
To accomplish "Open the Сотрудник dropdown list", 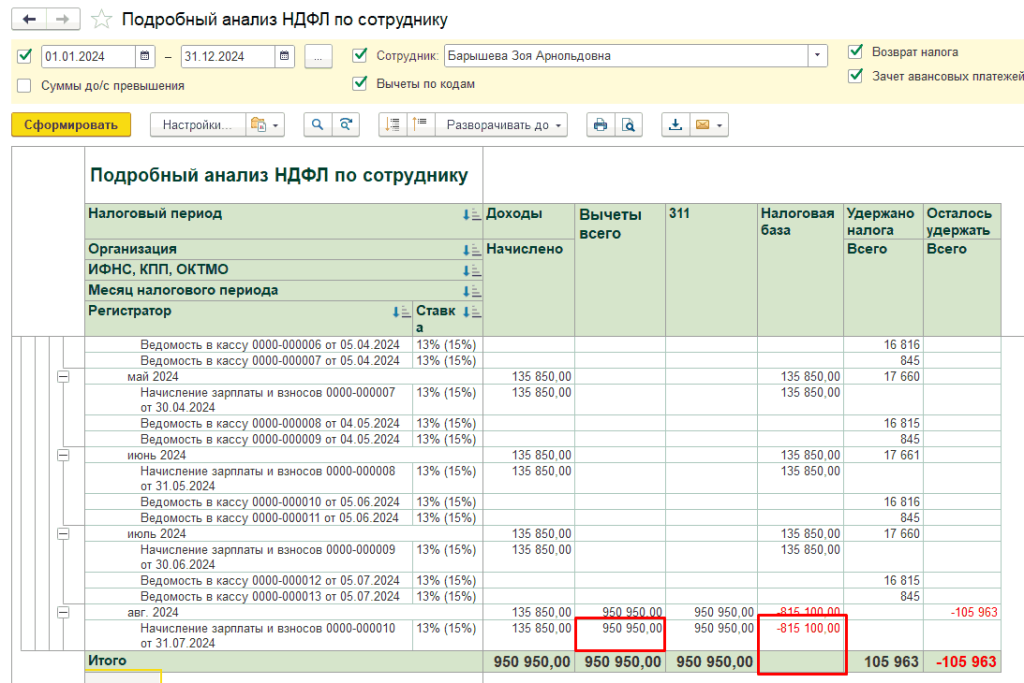I will coord(819,56).
